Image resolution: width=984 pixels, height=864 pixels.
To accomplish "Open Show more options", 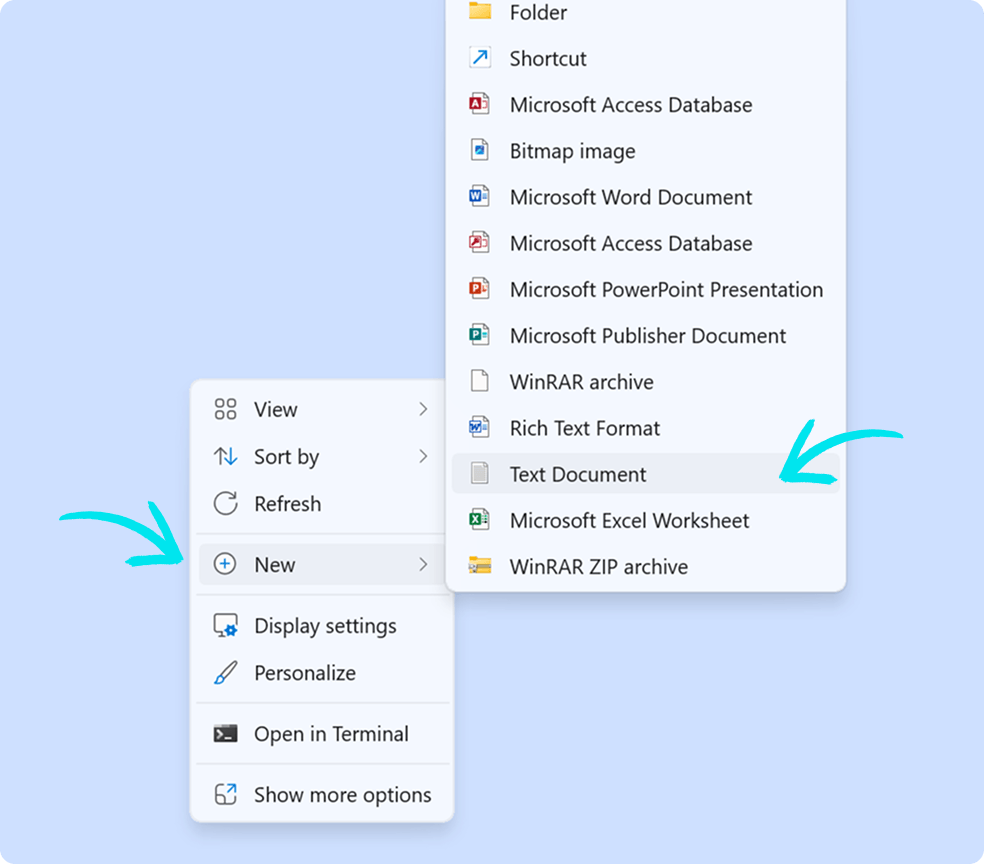I will 341,794.
